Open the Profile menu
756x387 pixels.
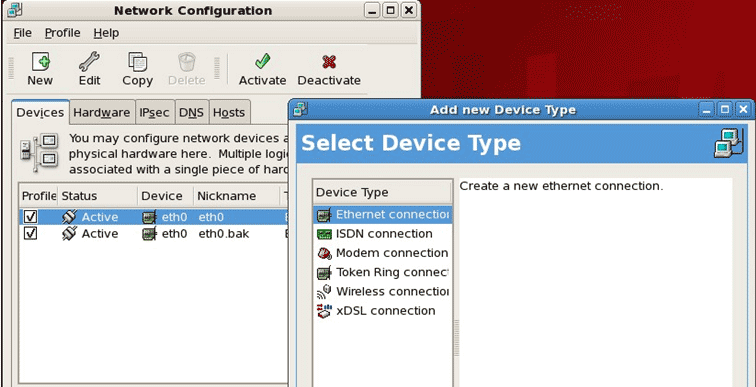pyautogui.click(x=63, y=33)
